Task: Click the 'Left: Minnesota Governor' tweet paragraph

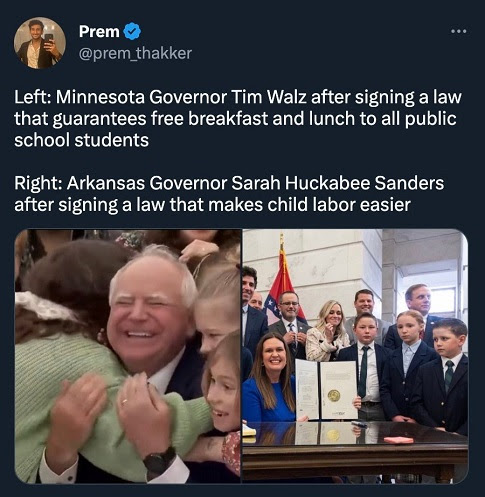Action: (x=238, y=118)
